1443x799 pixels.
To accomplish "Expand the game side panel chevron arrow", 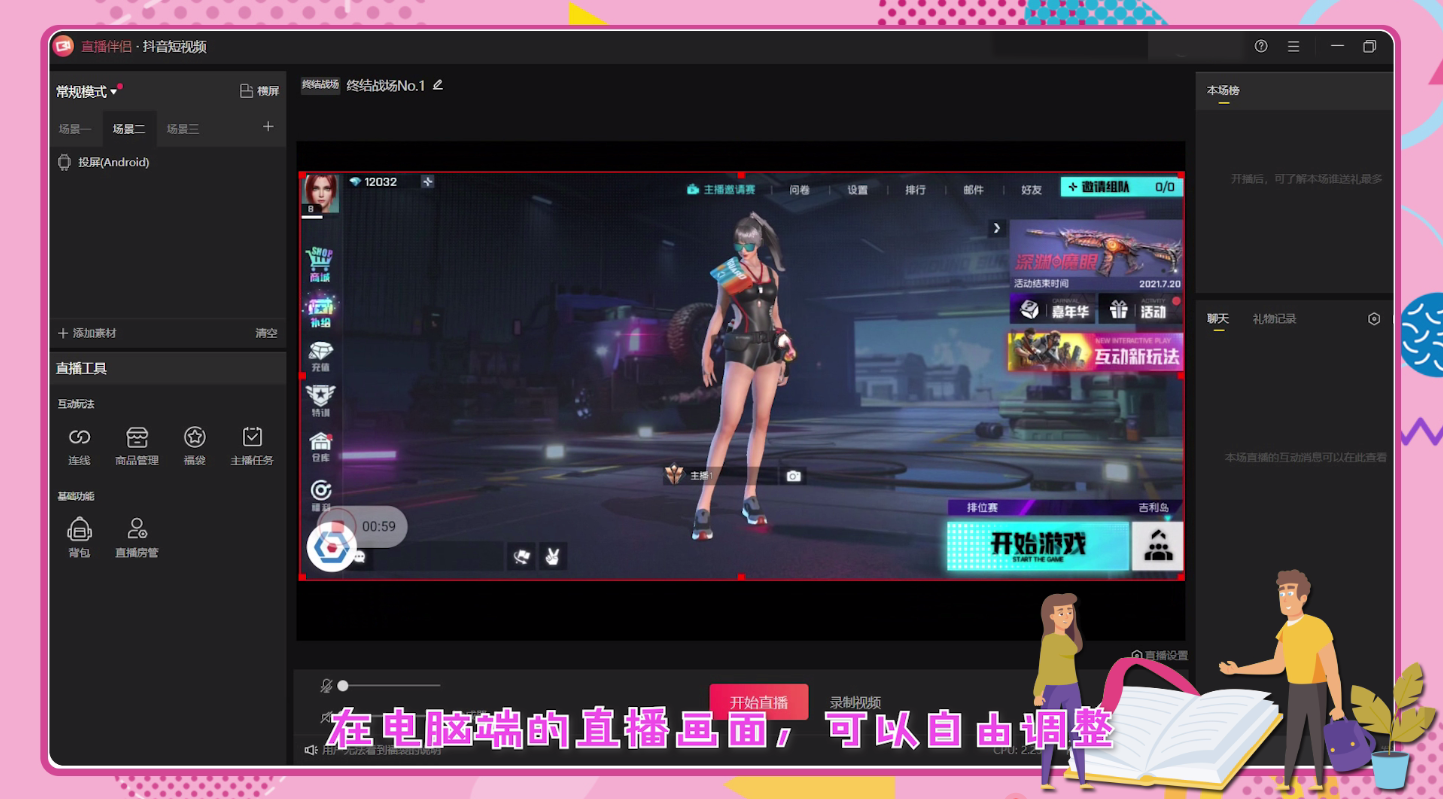I will 996,228.
